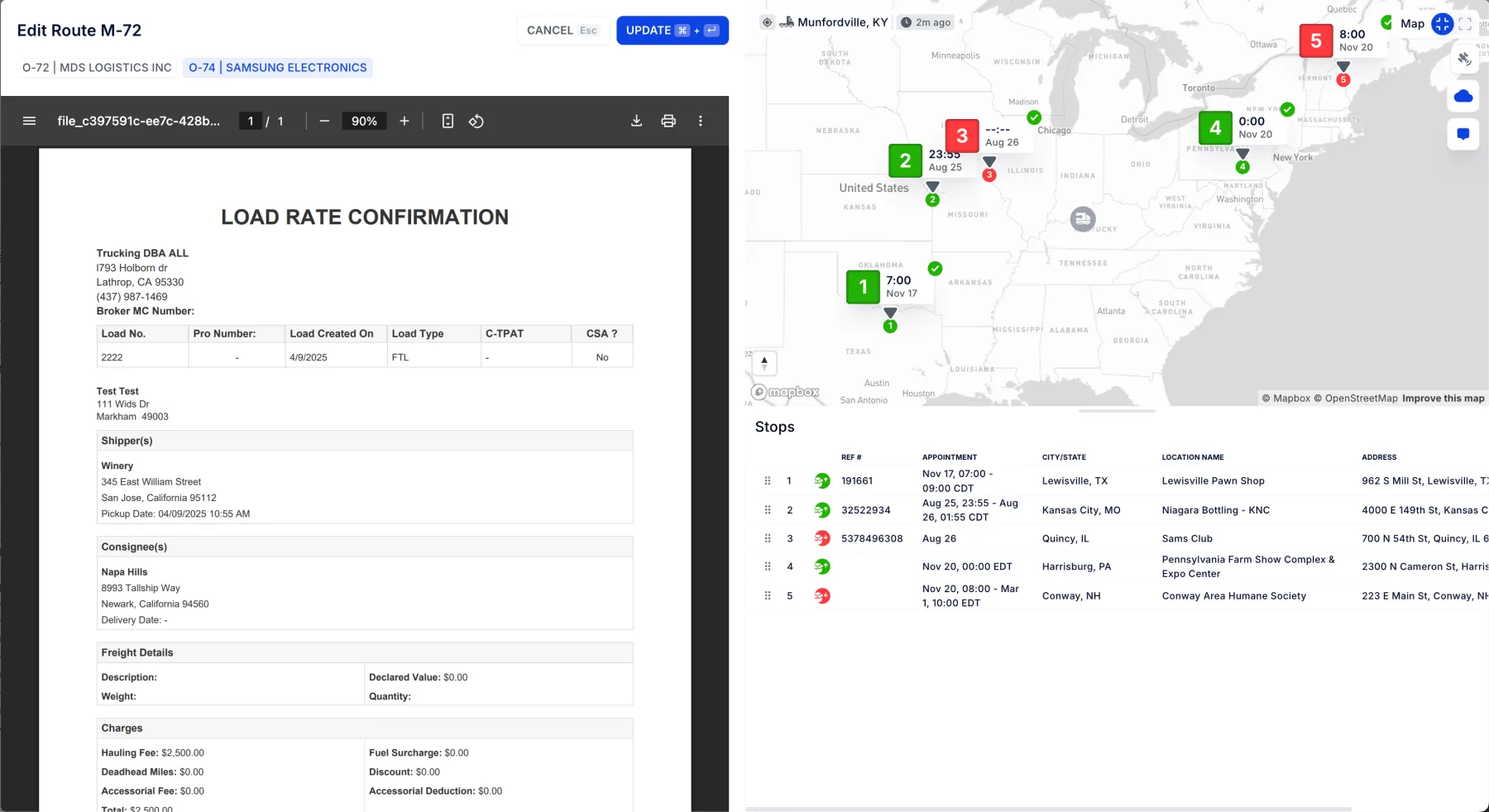Open the OpenStreetMap attribution link

1356,399
